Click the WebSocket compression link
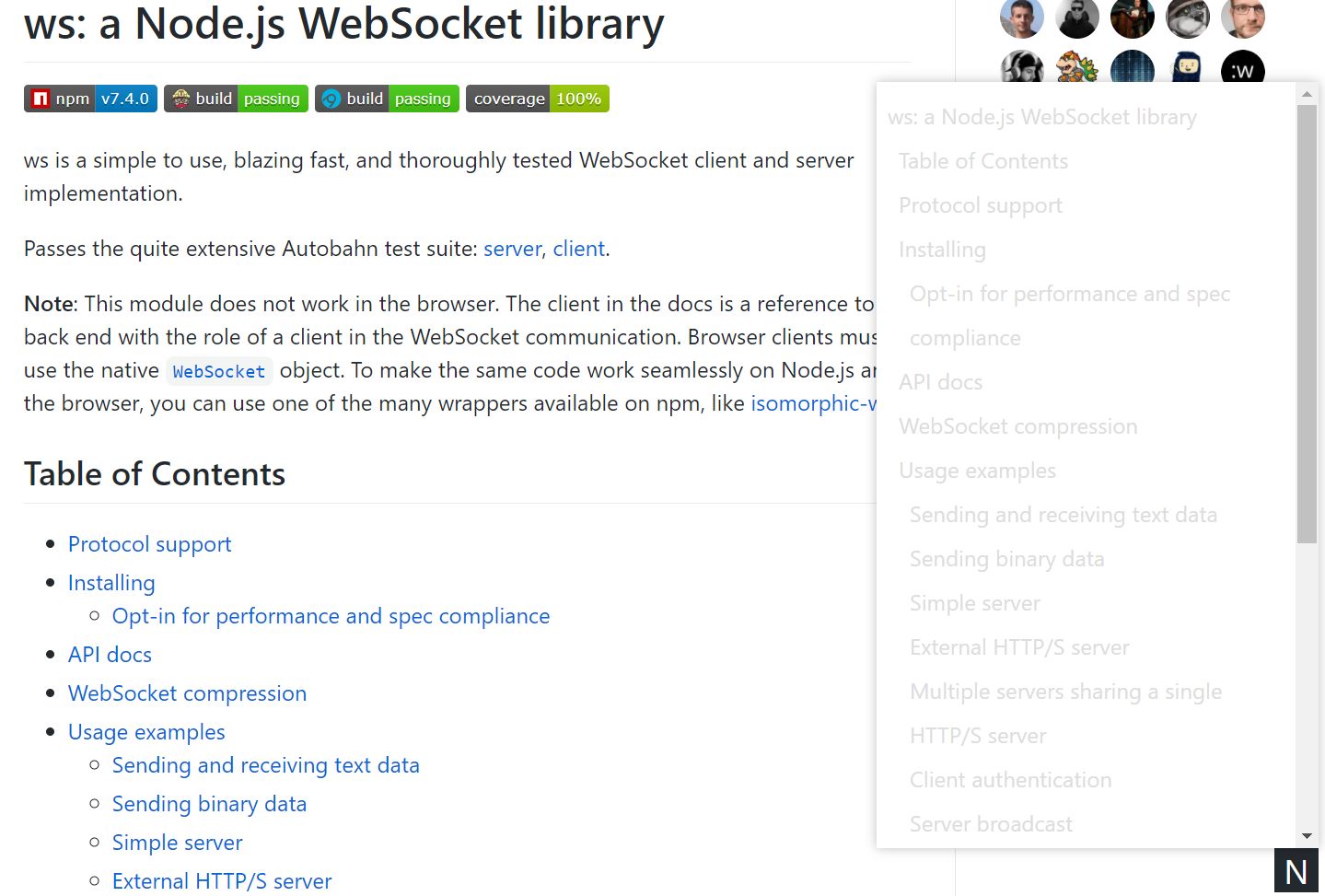The image size is (1325, 896). 187,693
